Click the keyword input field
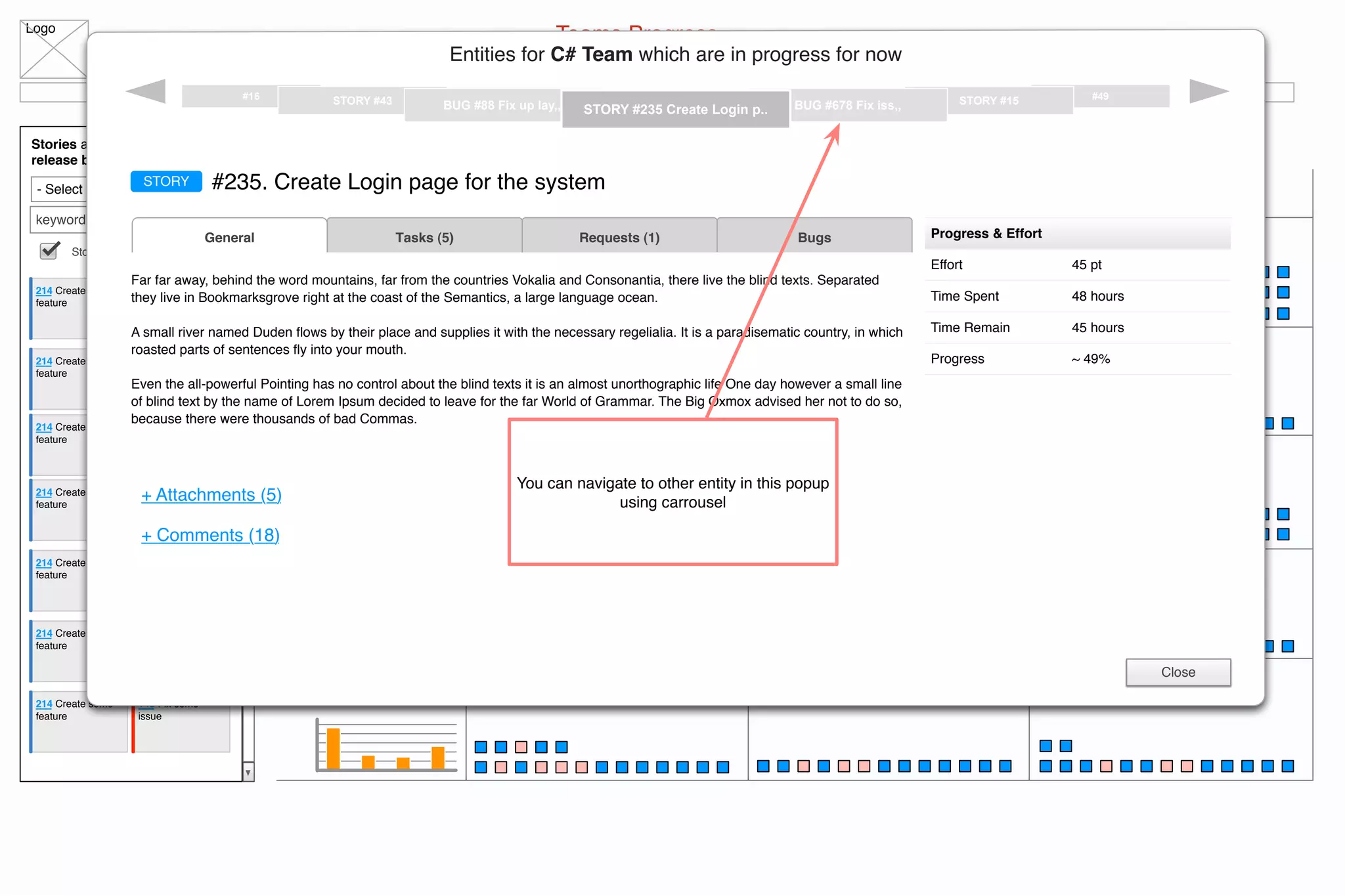1345x896 pixels. pyautogui.click(x=59, y=220)
